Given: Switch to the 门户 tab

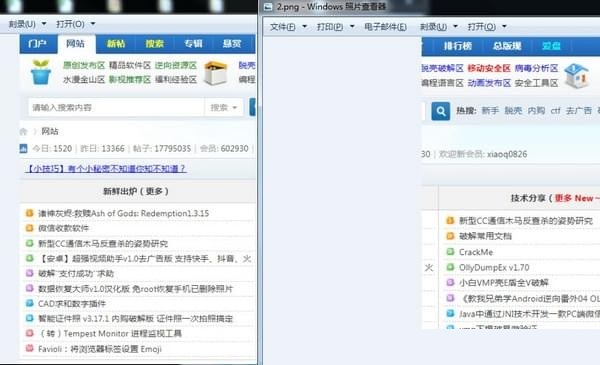Looking at the screenshot, I should point(38,44).
